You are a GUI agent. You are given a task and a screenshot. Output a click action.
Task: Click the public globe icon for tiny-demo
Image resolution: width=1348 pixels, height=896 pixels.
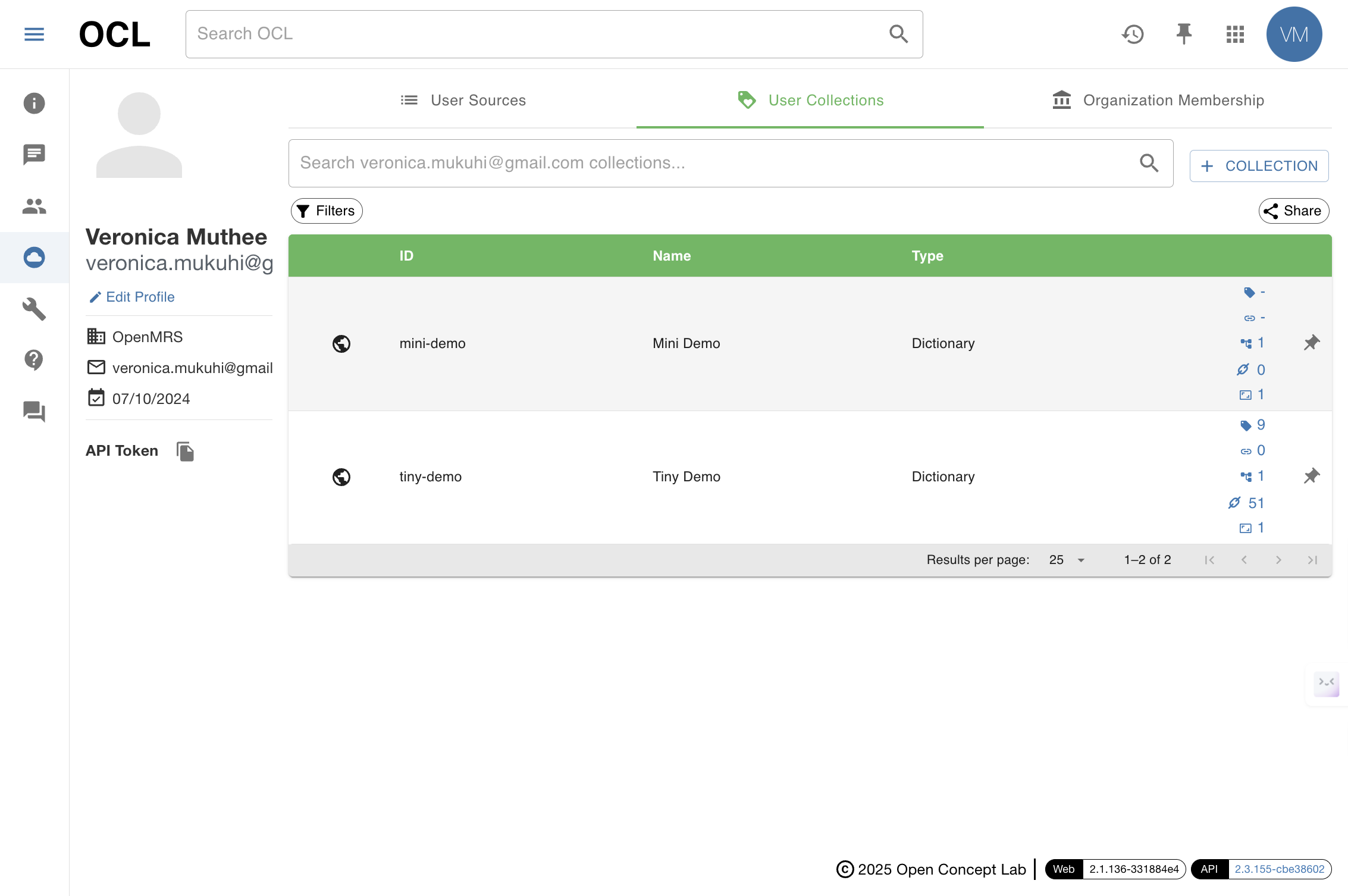coord(341,477)
